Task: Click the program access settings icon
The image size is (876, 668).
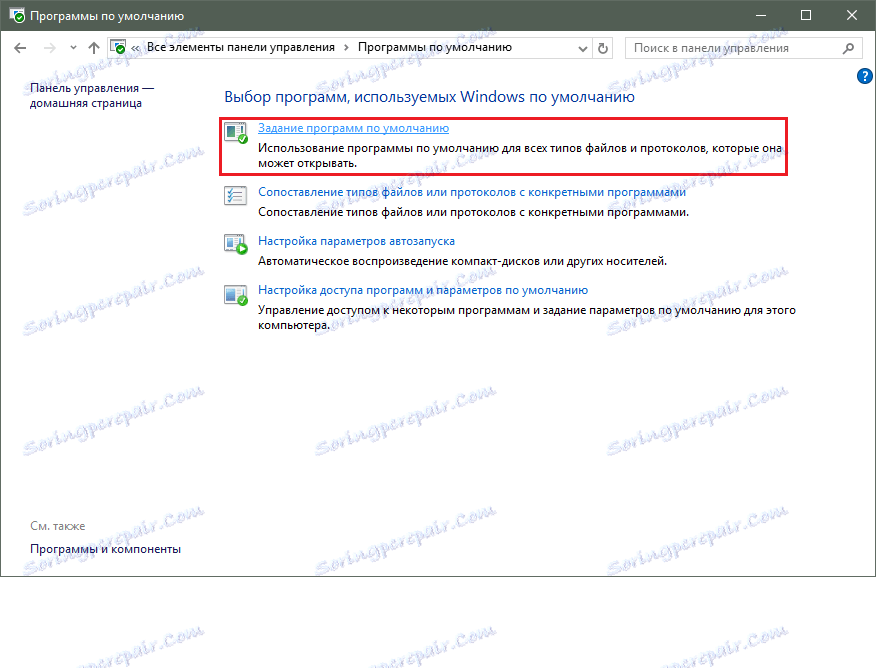Action: pyautogui.click(x=236, y=294)
